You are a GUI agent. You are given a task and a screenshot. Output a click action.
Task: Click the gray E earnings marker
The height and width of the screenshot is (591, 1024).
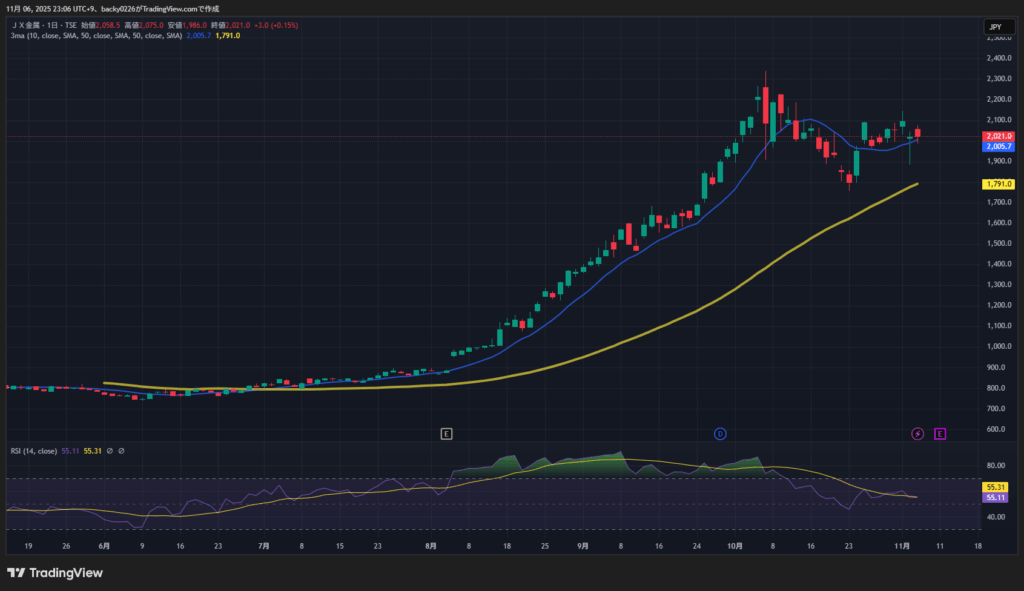pos(447,433)
